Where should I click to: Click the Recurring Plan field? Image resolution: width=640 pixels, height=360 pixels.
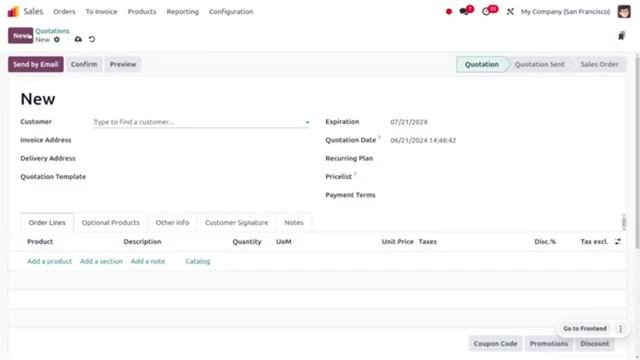point(502,158)
